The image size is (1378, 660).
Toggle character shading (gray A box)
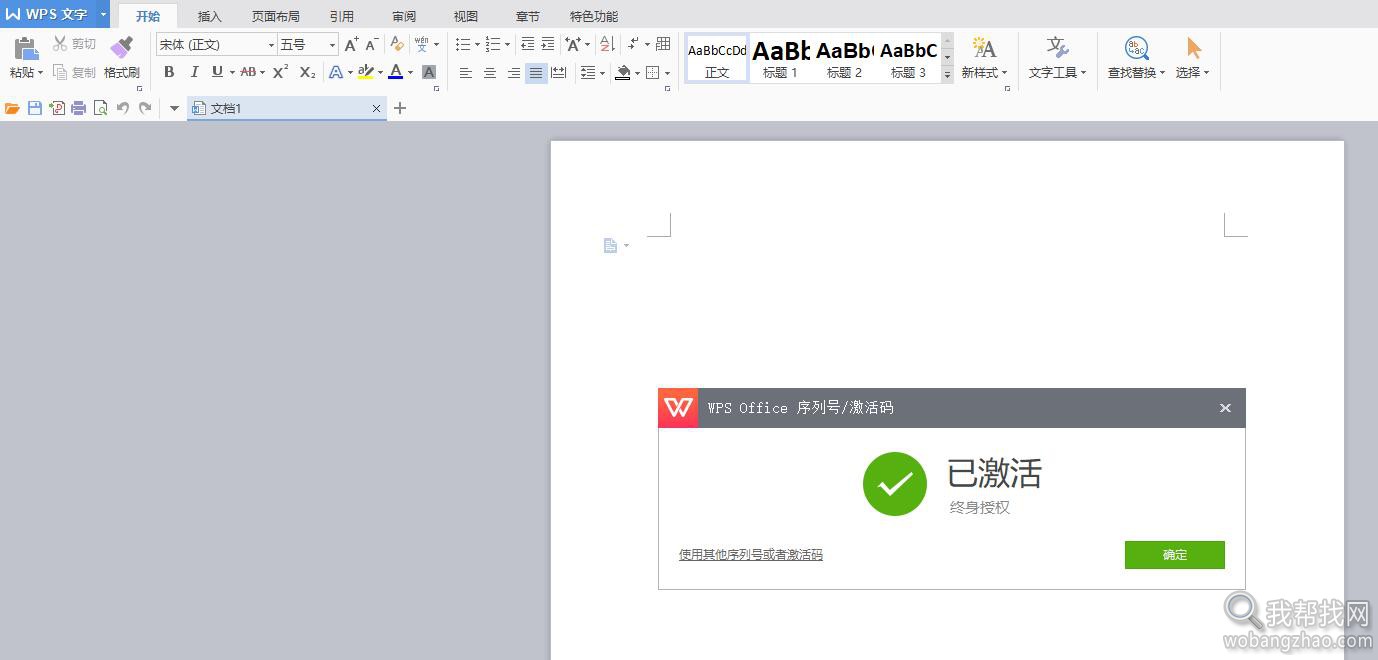coord(429,72)
